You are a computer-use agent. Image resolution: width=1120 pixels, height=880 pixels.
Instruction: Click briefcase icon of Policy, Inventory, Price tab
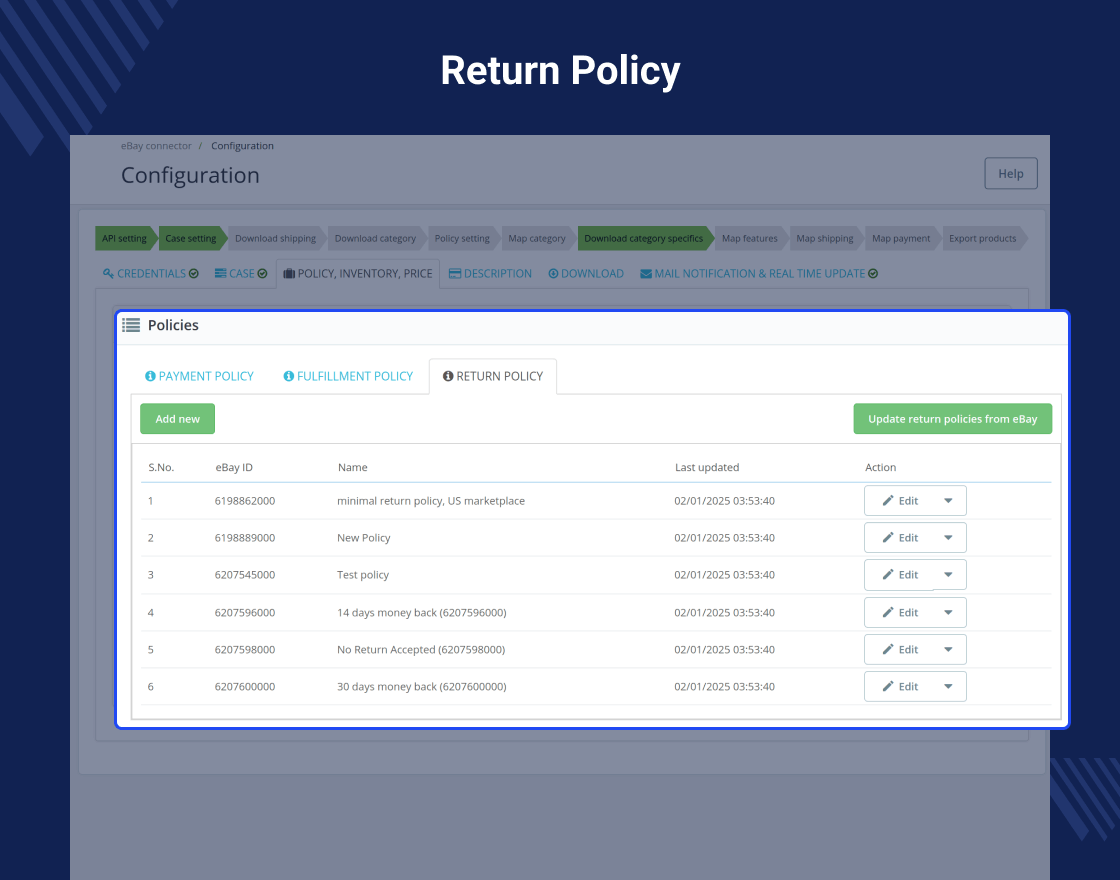click(x=289, y=274)
